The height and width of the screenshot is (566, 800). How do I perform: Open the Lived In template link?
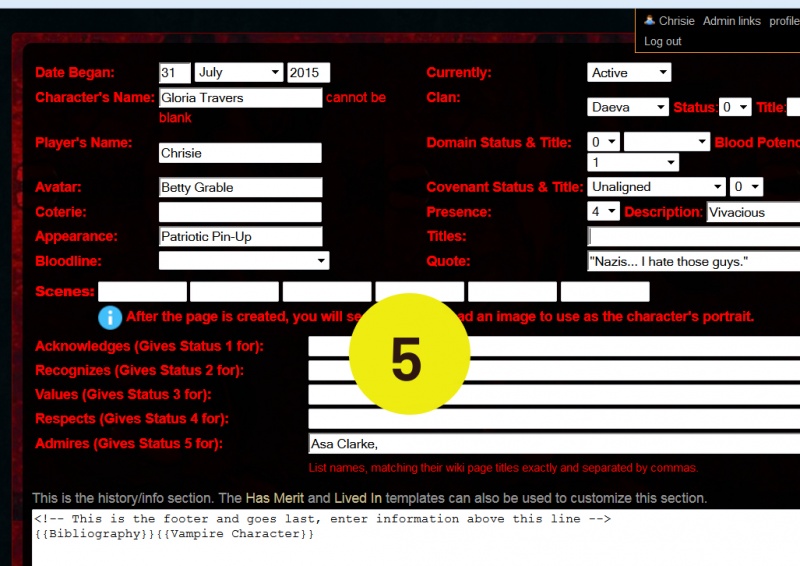358,498
